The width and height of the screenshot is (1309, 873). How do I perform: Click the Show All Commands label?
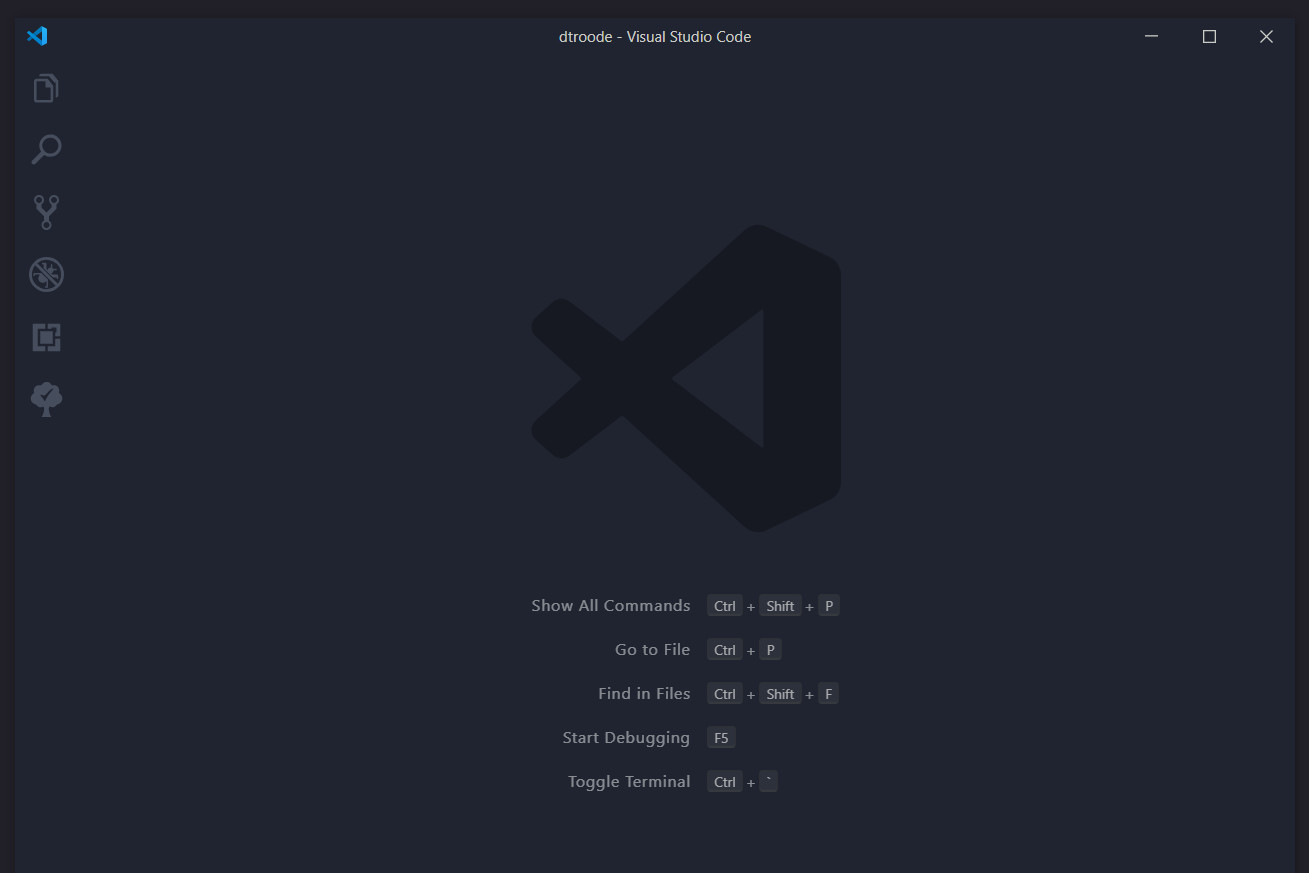[x=610, y=606]
